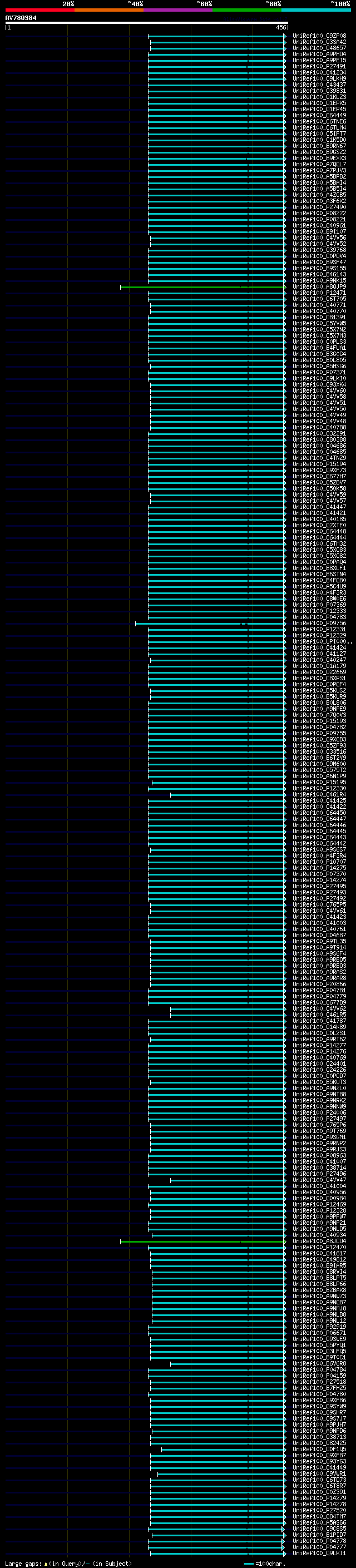
Task: Open hit UniRef100_Q9LKH9
Action: (x=319, y=78)
